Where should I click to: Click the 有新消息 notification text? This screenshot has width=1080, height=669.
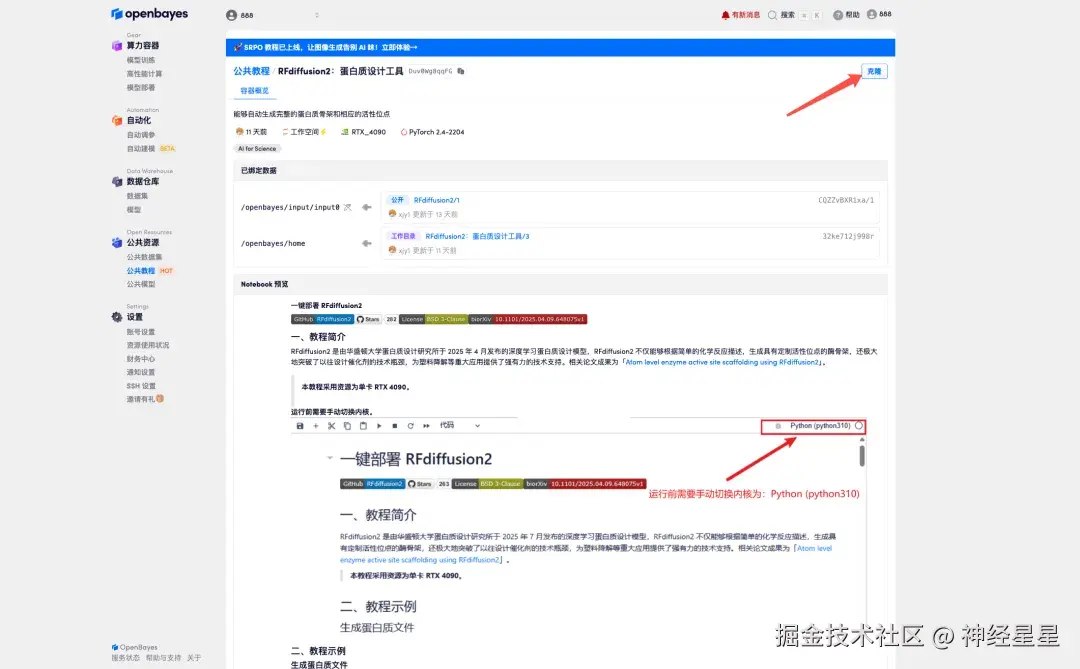[746, 14]
